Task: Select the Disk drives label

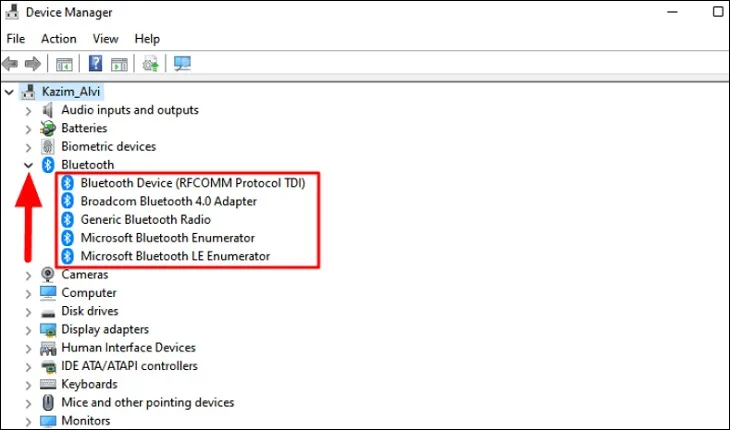Action: [90, 311]
